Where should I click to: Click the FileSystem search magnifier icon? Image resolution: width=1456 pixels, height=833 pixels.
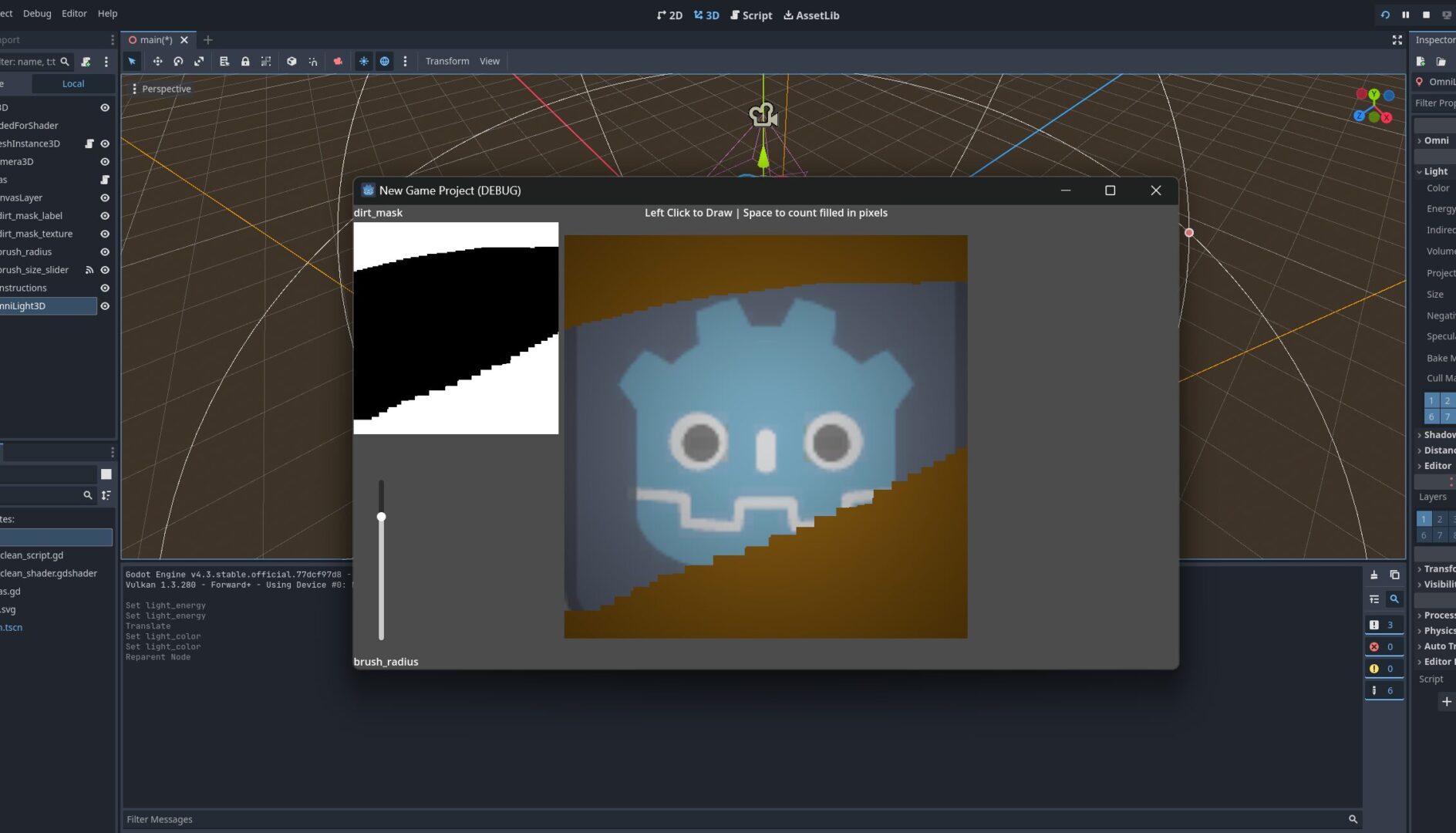click(88, 495)
